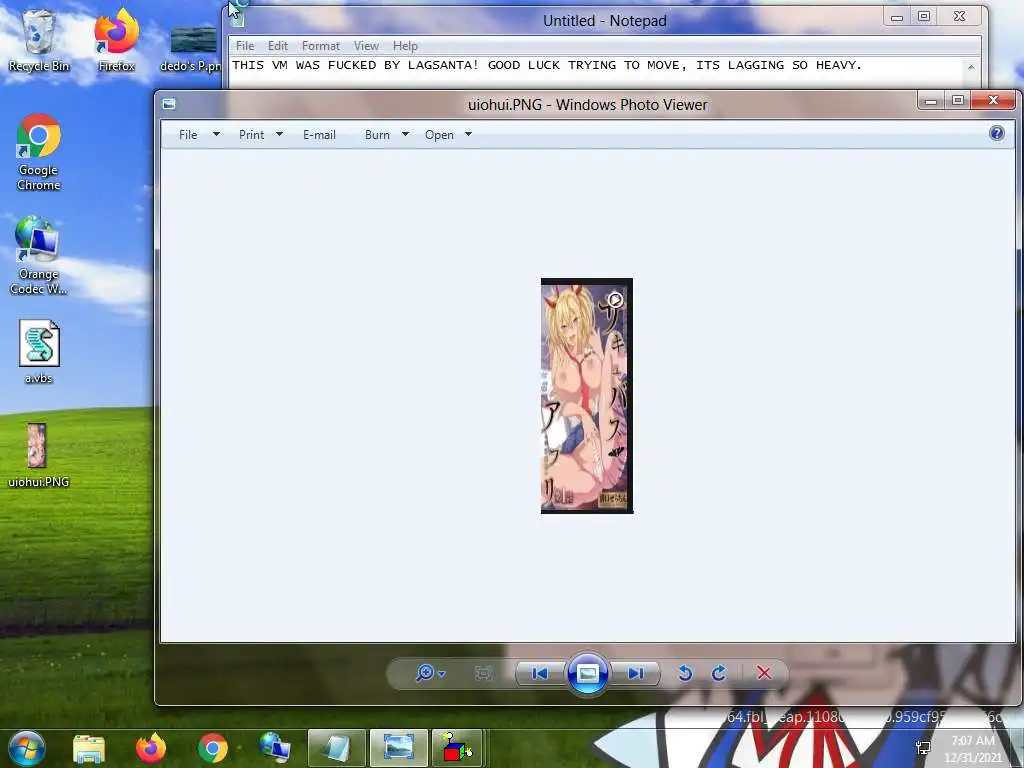
Task: Switch to Photo Viewer taskbar button
Action: (398, 748)
